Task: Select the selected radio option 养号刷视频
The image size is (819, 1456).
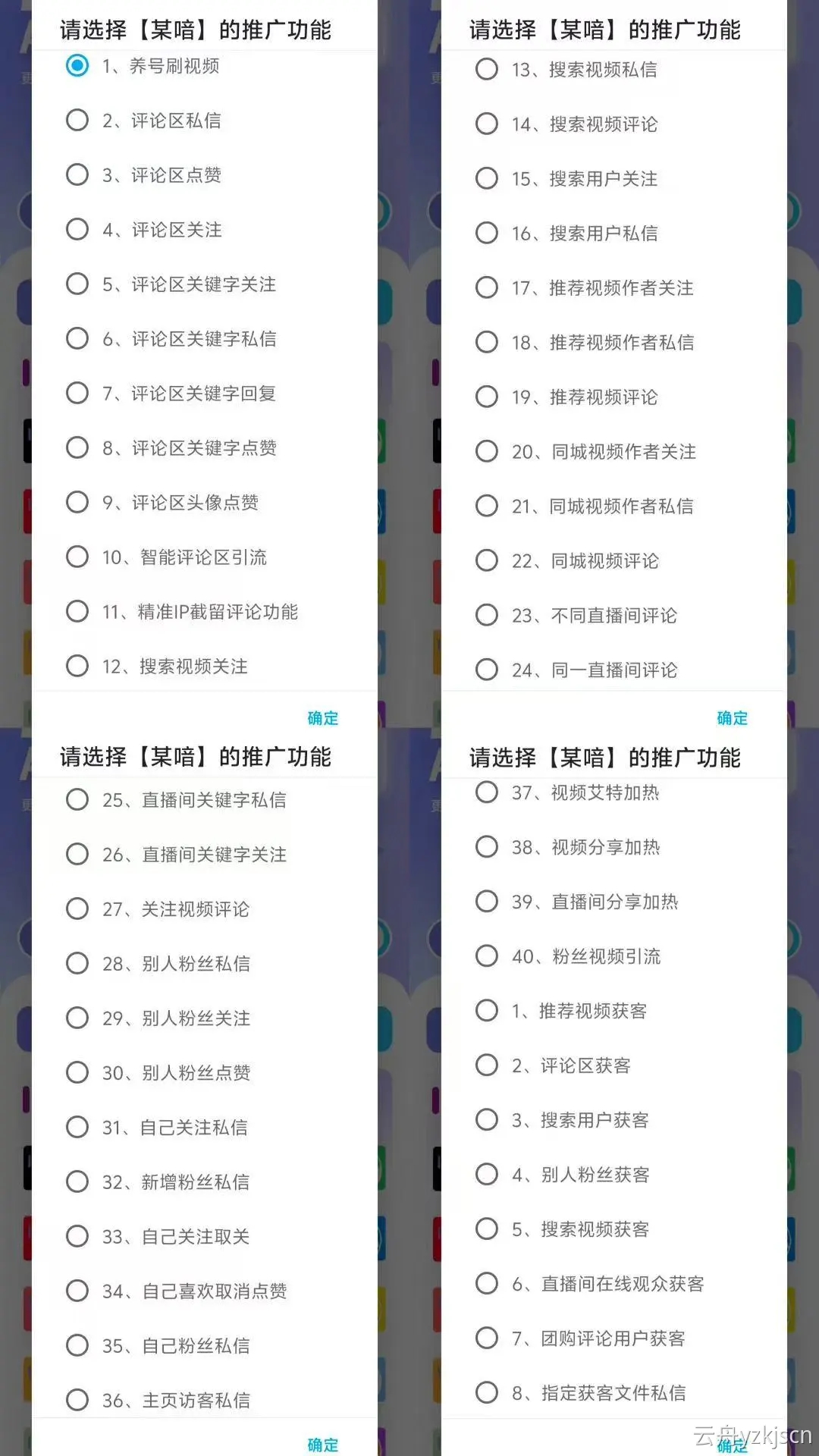Action: [77, 66]
